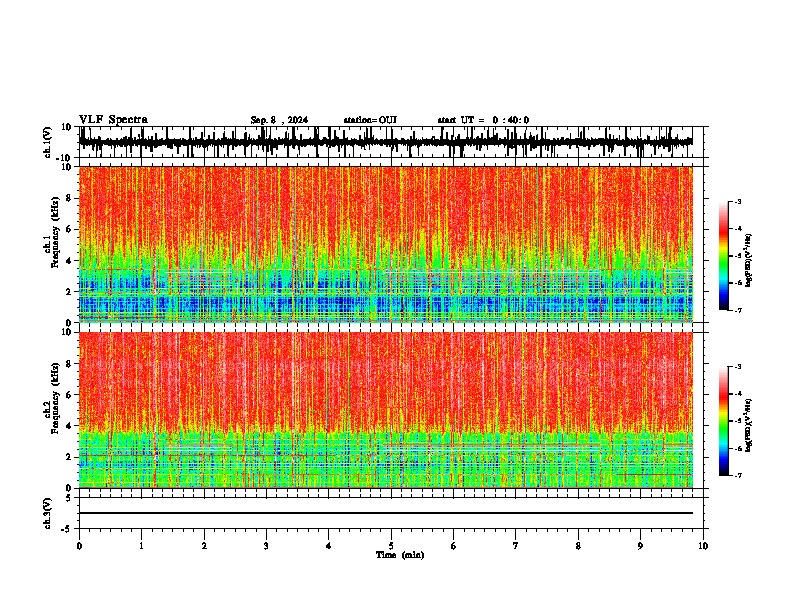The width and height of the screenshot is (792, 612).
Task: Click time-axis tick label "2"
Action: 204,546
